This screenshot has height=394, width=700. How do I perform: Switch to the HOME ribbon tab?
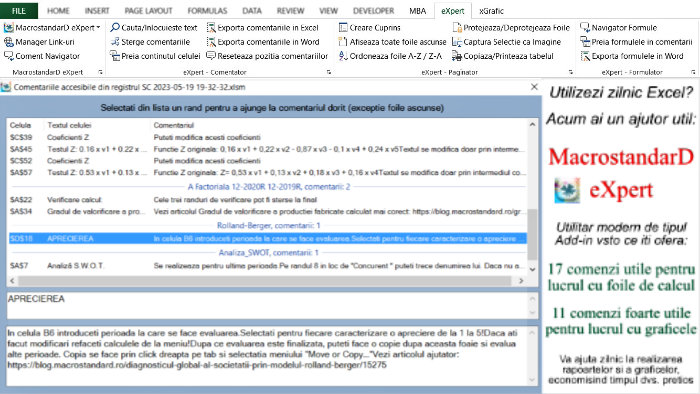pos(58,11)
